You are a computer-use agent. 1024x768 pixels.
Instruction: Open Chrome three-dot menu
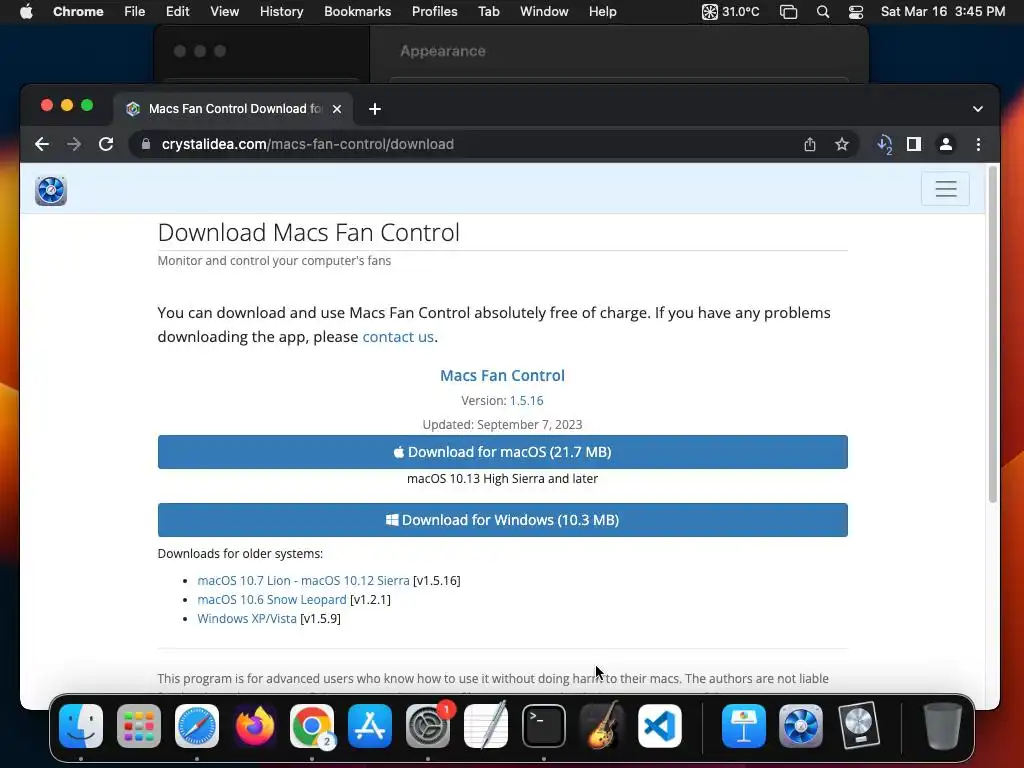[978, 144]
